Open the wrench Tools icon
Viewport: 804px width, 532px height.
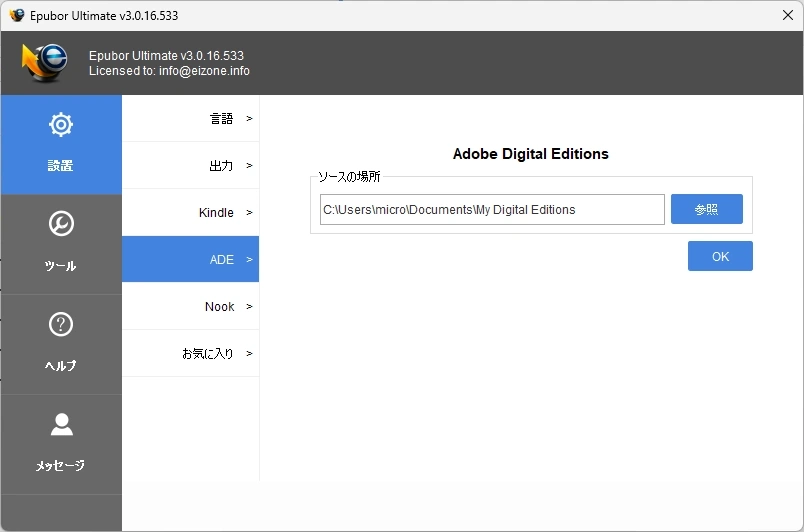(x=61, y=223)
